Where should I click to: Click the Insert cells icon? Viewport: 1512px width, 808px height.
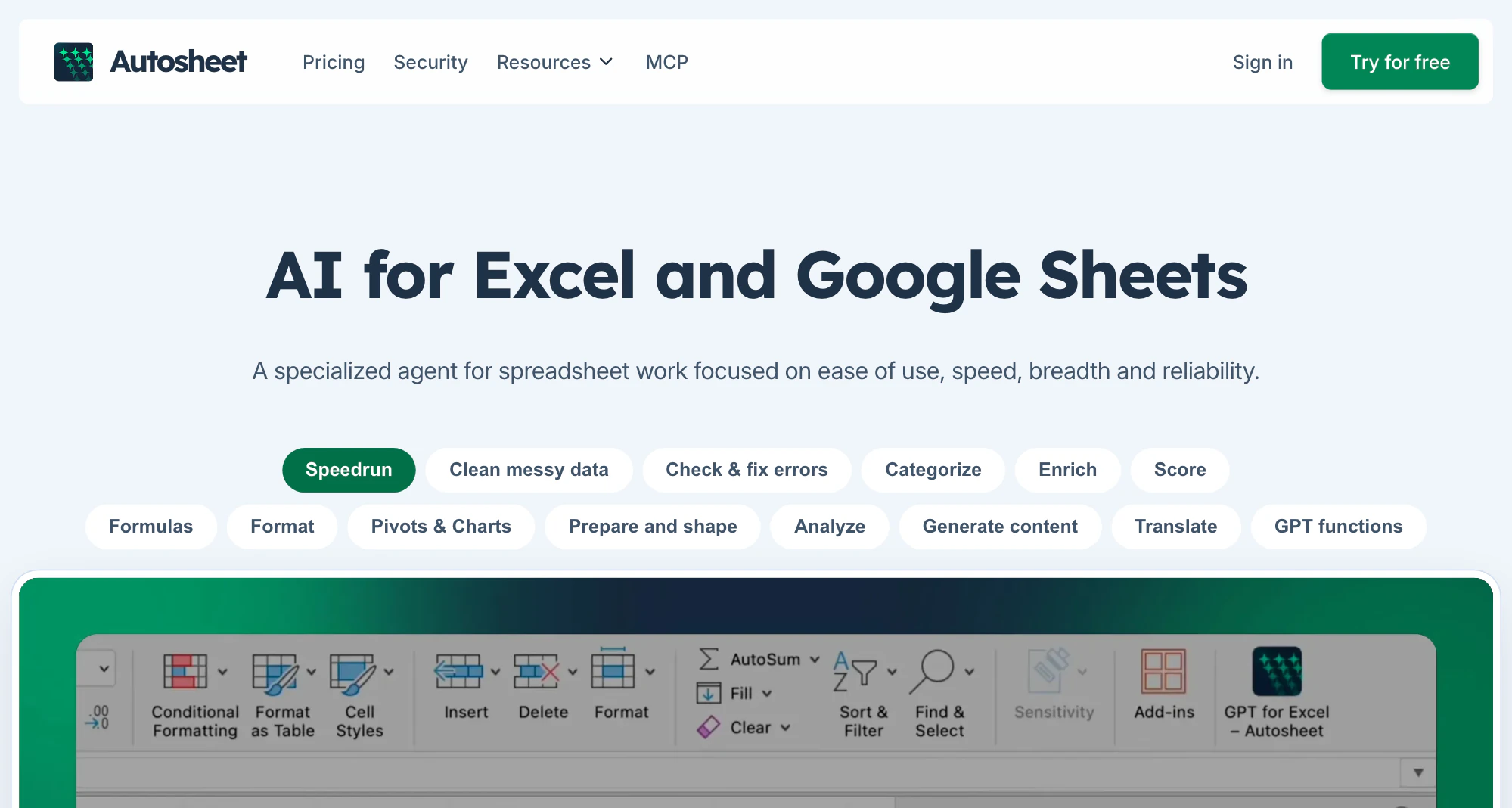point(458,672)
